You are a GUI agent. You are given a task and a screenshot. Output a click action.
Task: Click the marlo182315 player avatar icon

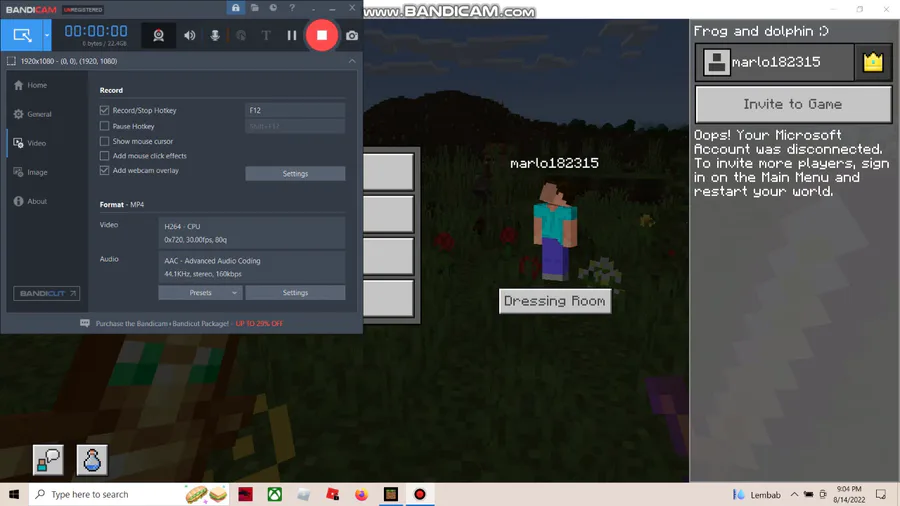tap(716, 62)
